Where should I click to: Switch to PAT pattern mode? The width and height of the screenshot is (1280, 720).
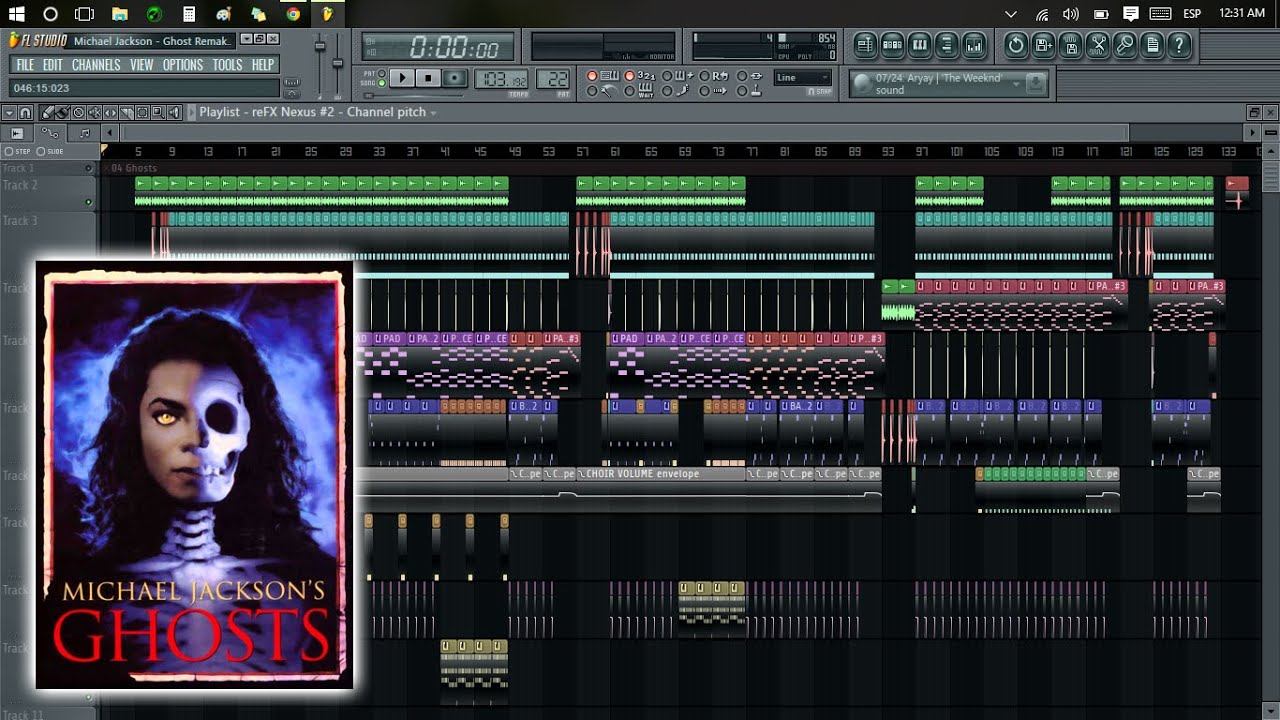pyautogui.click(x=381, y=73)
